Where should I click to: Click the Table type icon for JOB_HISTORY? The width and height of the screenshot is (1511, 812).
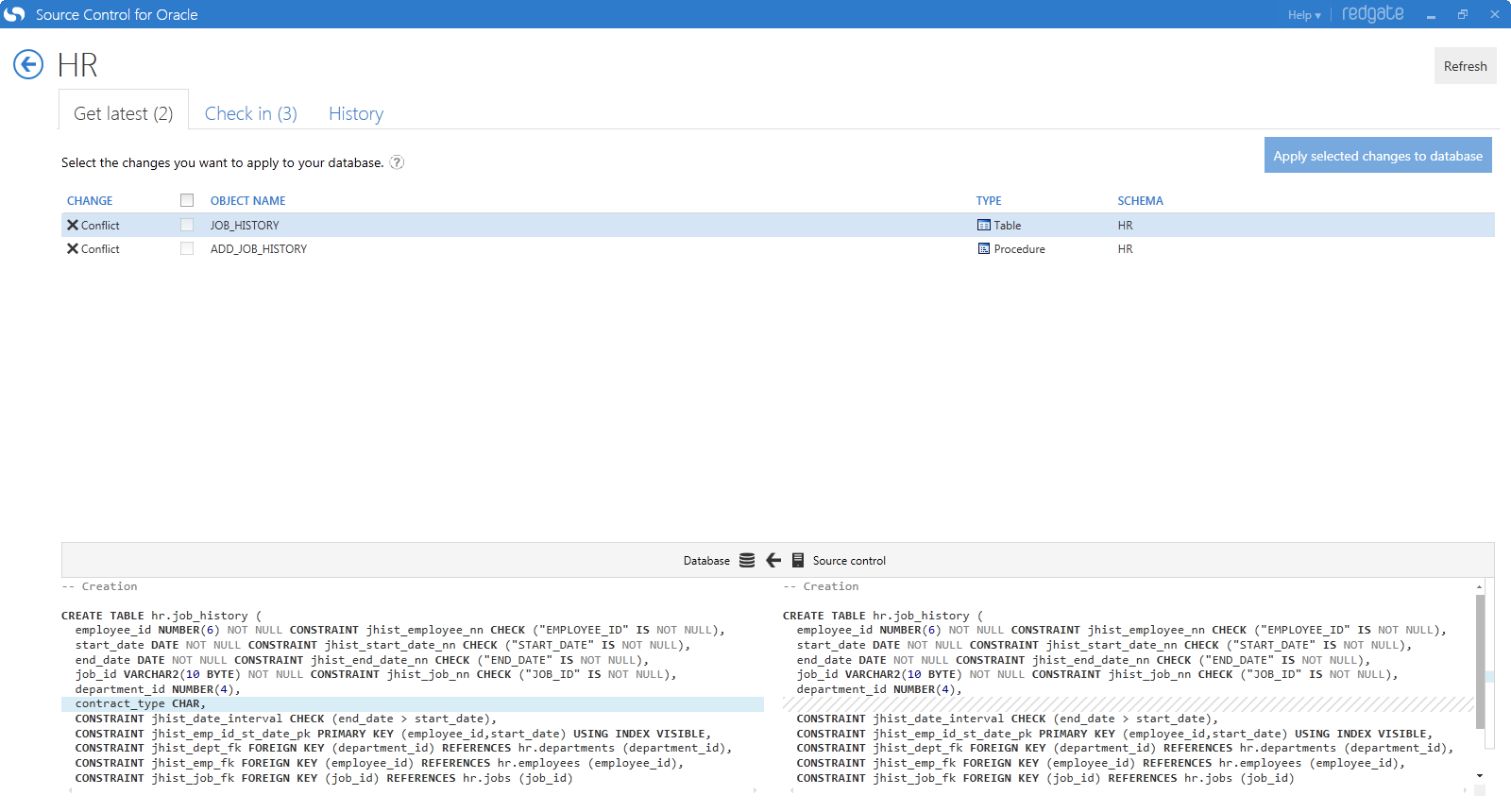click(984, 226)
